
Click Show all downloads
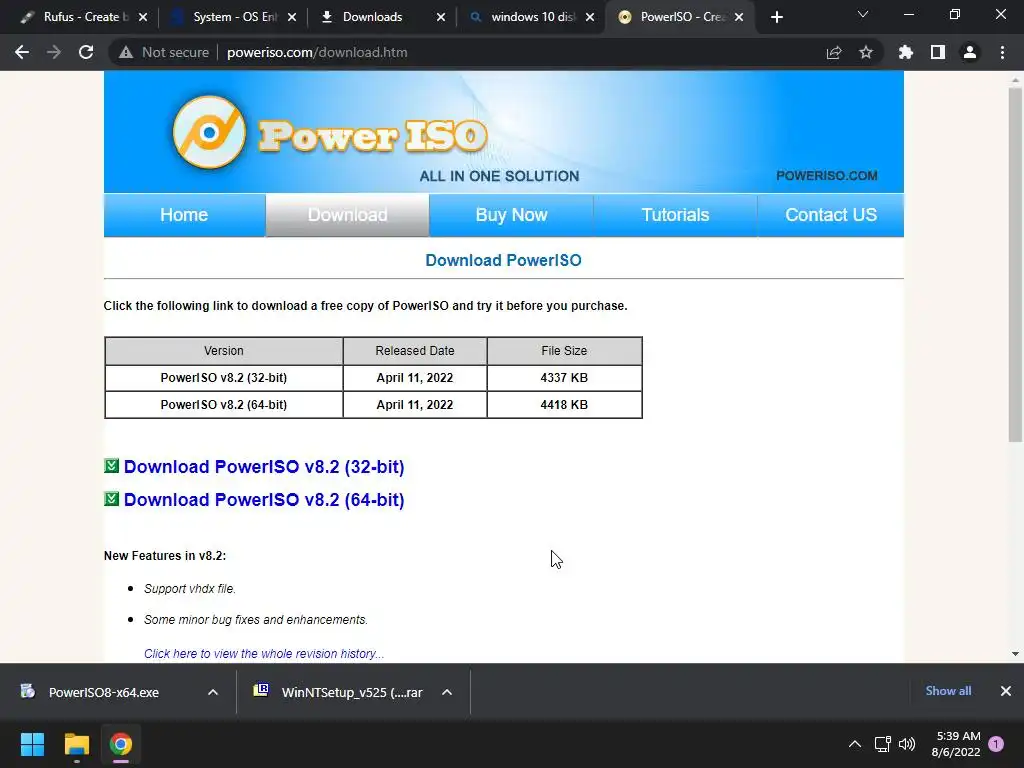pos(948,691)
